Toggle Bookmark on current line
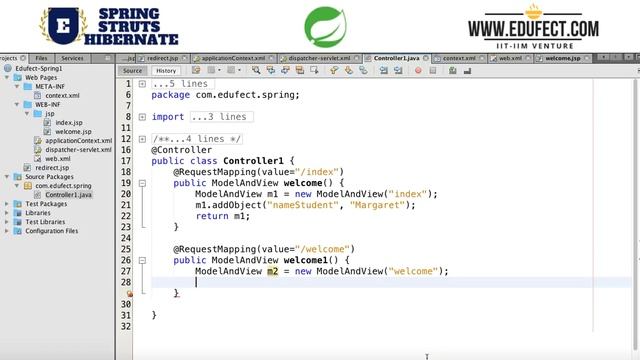The image size is (640, 360). (363, 70)
